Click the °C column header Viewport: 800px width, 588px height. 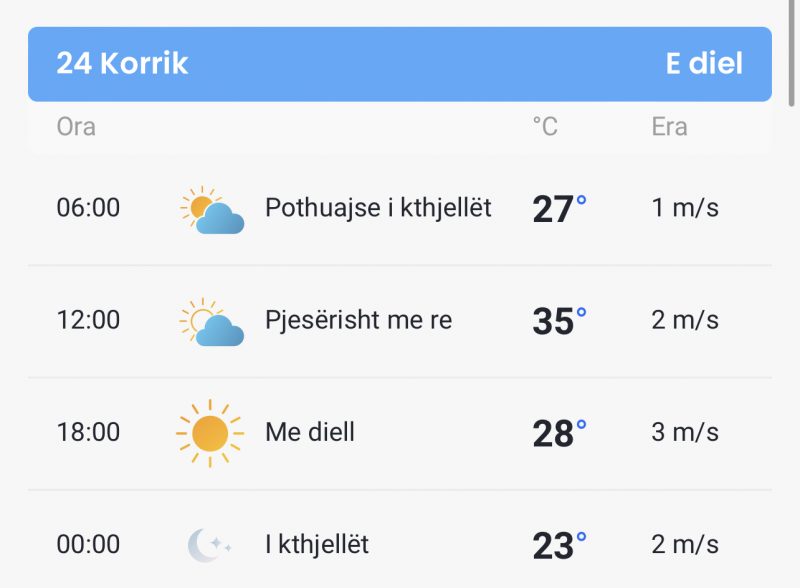point(545,127)
